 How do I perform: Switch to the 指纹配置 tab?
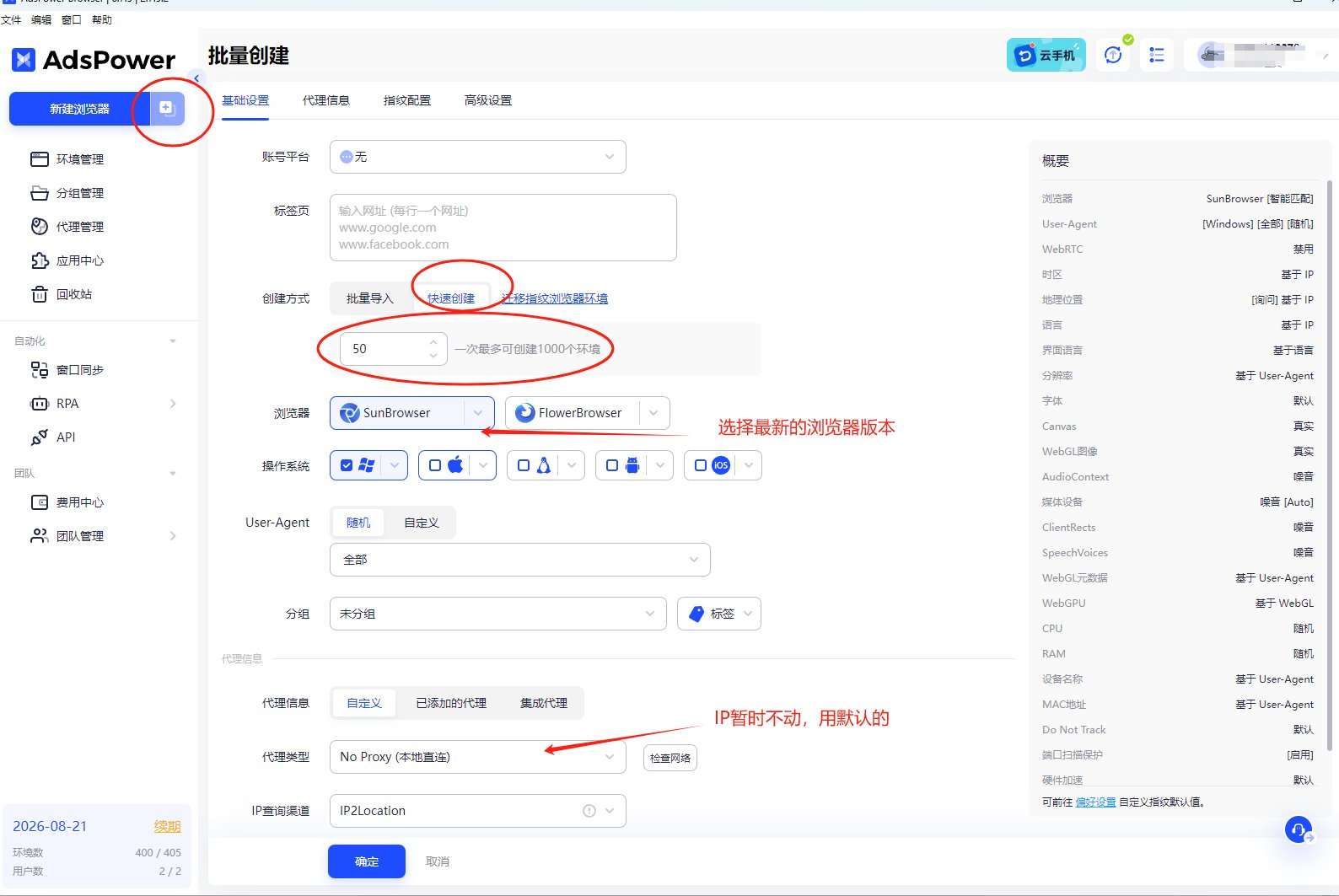(x=407, y=100)
